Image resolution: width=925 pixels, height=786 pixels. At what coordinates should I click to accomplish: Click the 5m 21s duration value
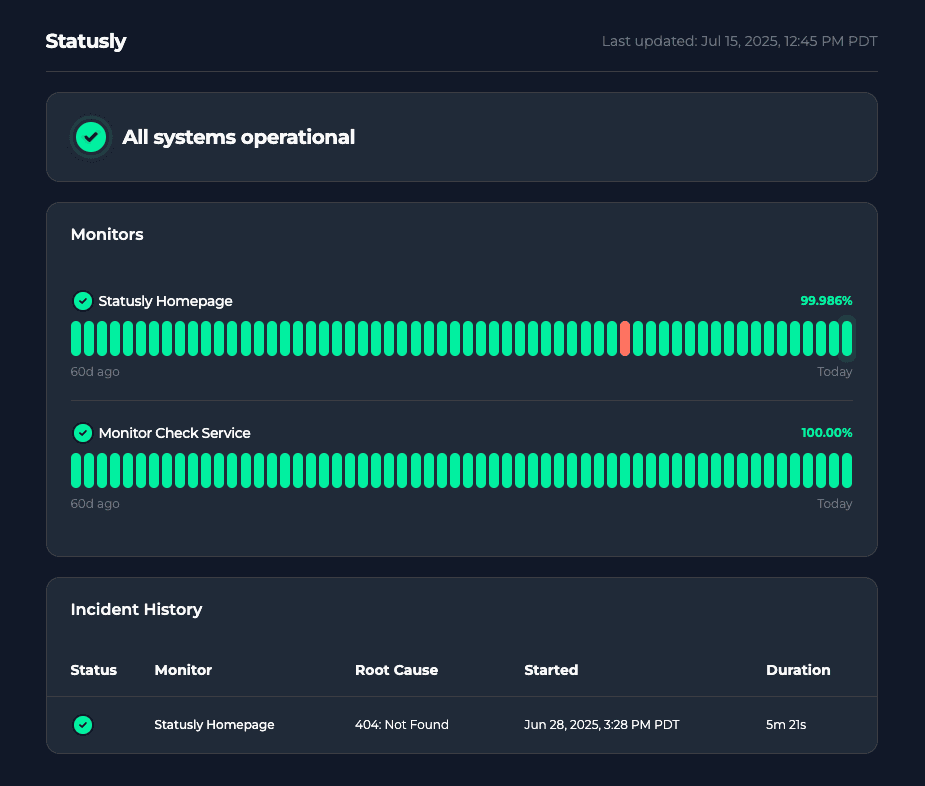pyautogui.click(x=786, y=725)
